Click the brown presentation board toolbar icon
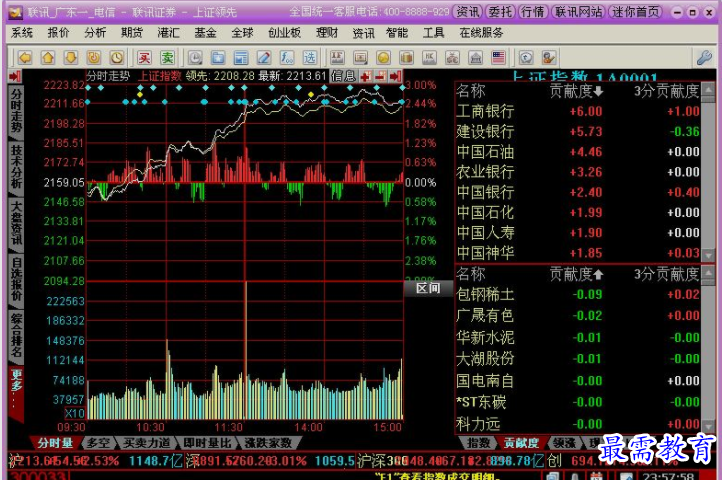This screenshot has height=480, width=722. tap(361, 58)
